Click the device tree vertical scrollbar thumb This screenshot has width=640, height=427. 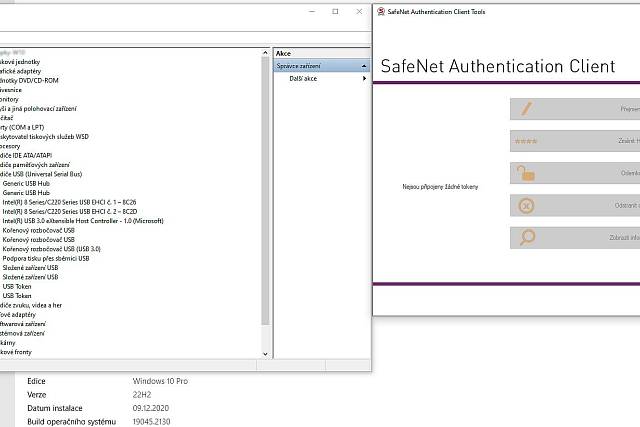click(x=265, y=191)
